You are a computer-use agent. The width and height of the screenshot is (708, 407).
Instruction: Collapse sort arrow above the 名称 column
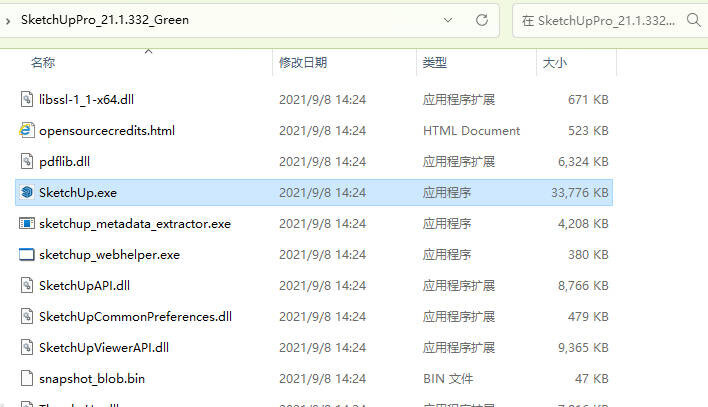coord(149,49)
